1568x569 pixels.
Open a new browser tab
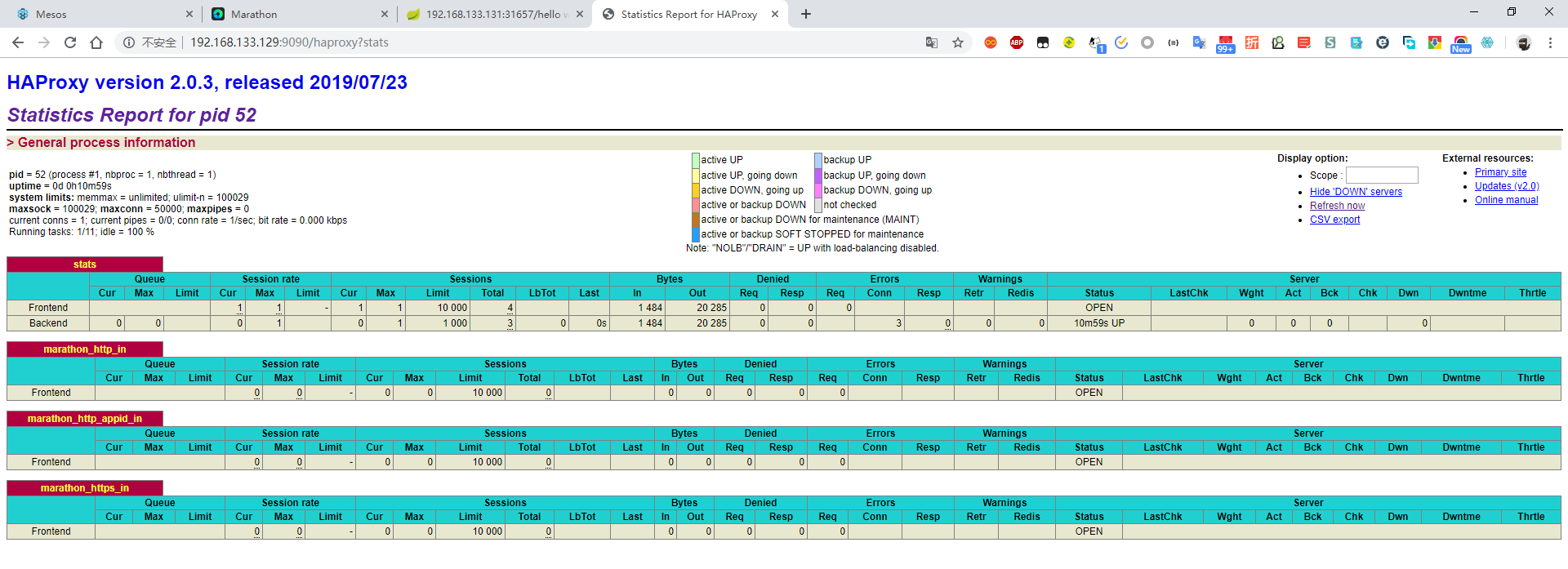806,14
